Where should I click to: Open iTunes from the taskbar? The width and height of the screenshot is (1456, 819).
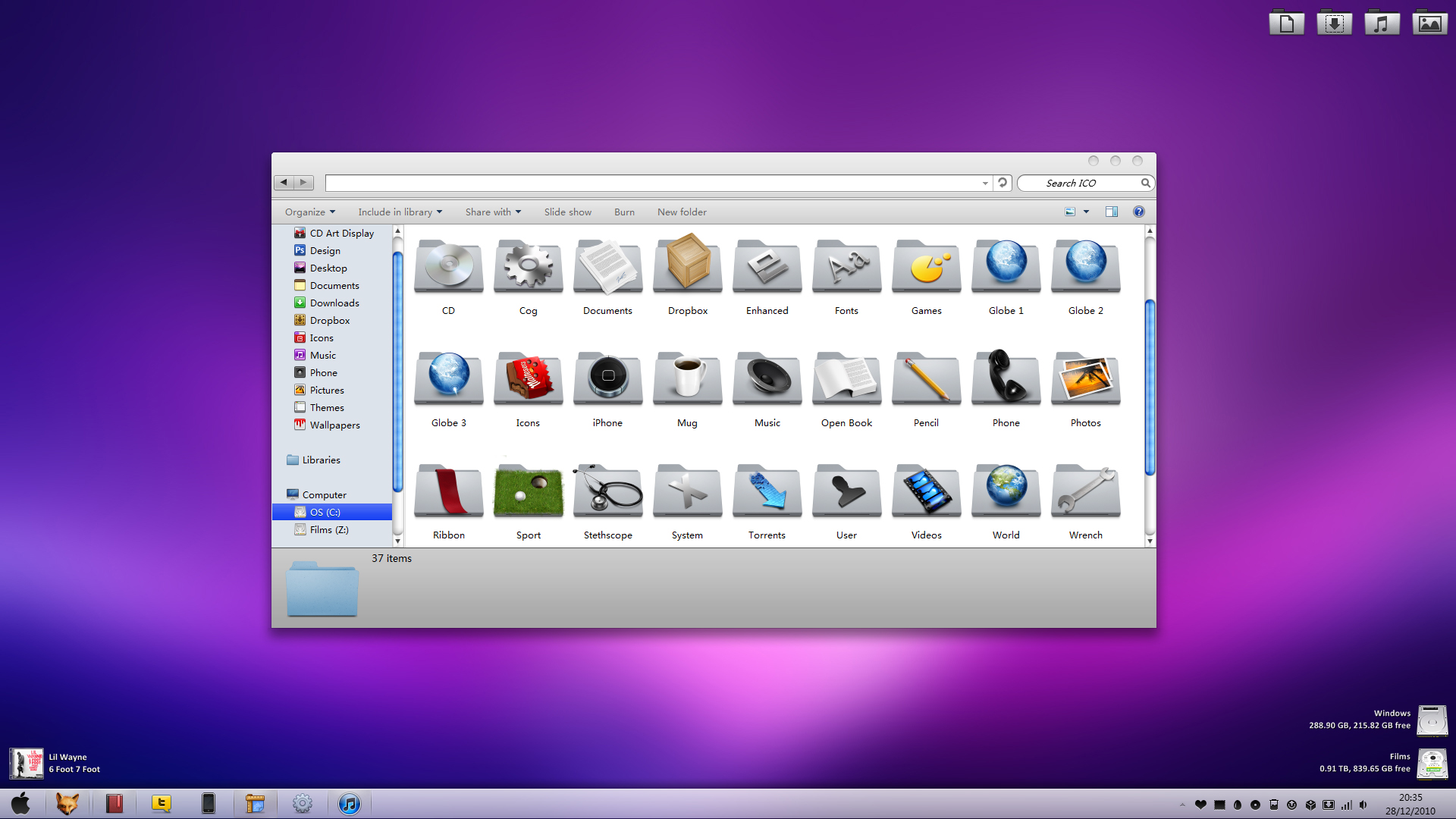(349, 803)
